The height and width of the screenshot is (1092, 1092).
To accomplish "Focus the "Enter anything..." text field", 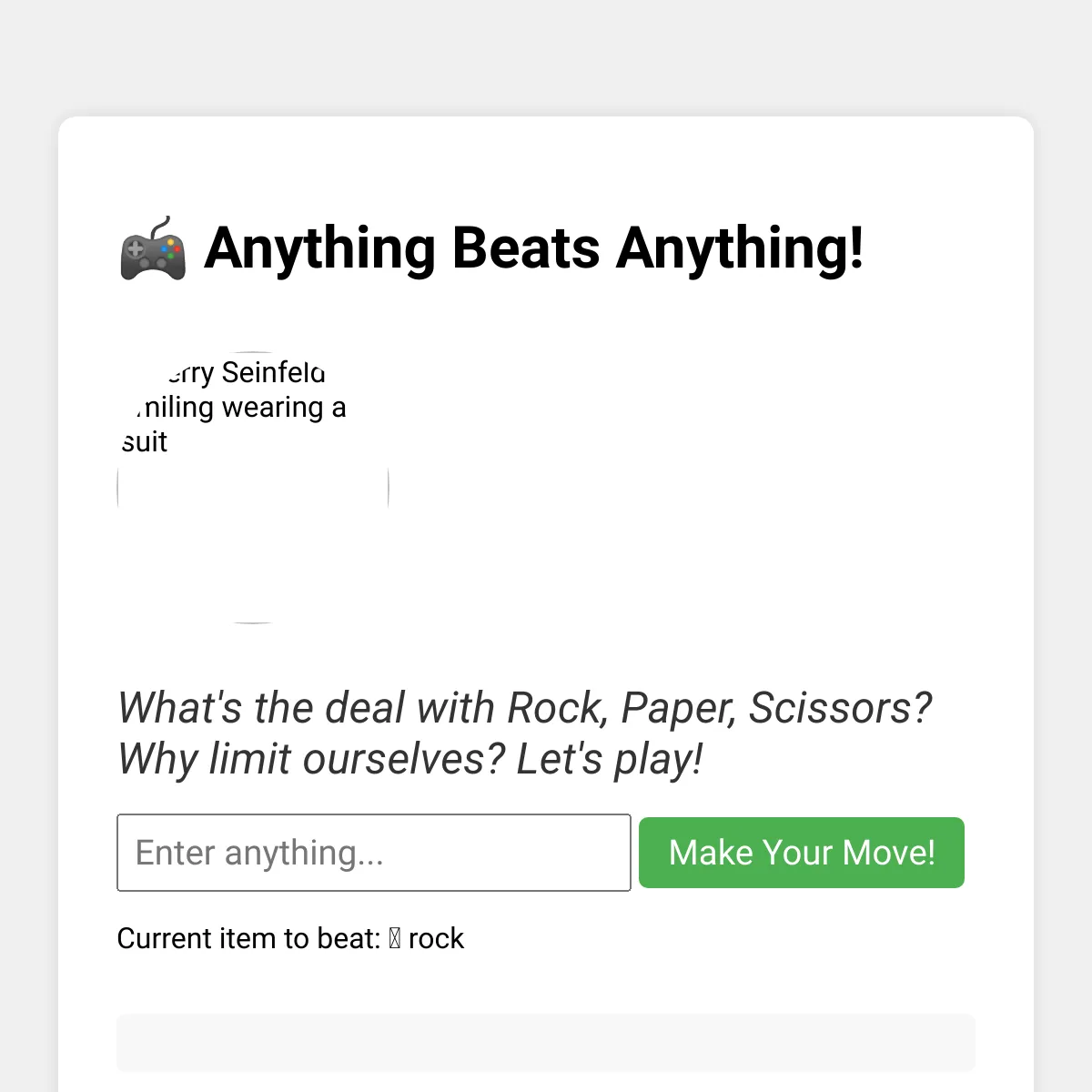I will [x=374, y=853].
